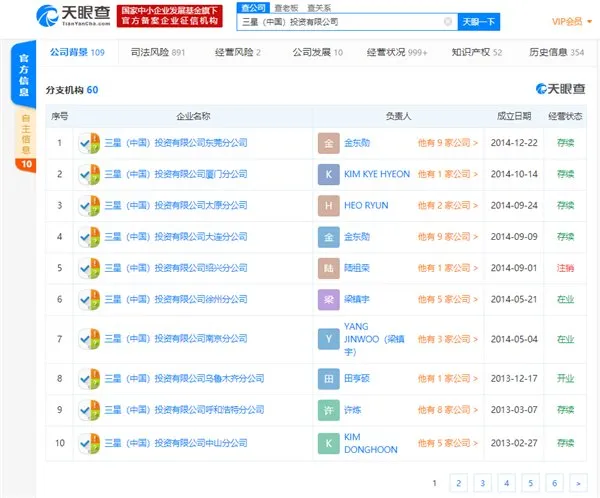This screenshot has width=600, height=498.
Task: Open the 公司背景 109 tab
Action: coord(77,52)
